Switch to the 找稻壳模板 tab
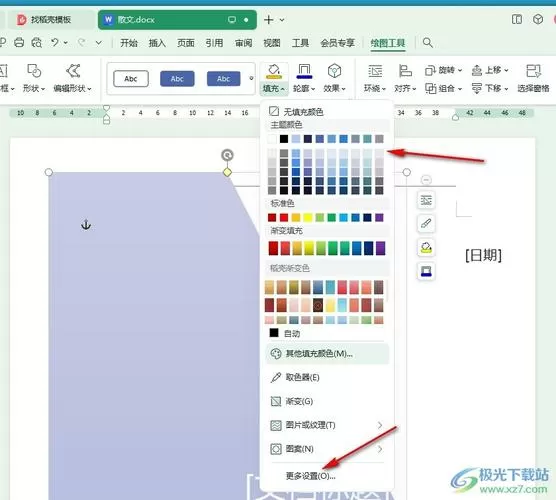The image size is (556, 500). click(50, 20)
